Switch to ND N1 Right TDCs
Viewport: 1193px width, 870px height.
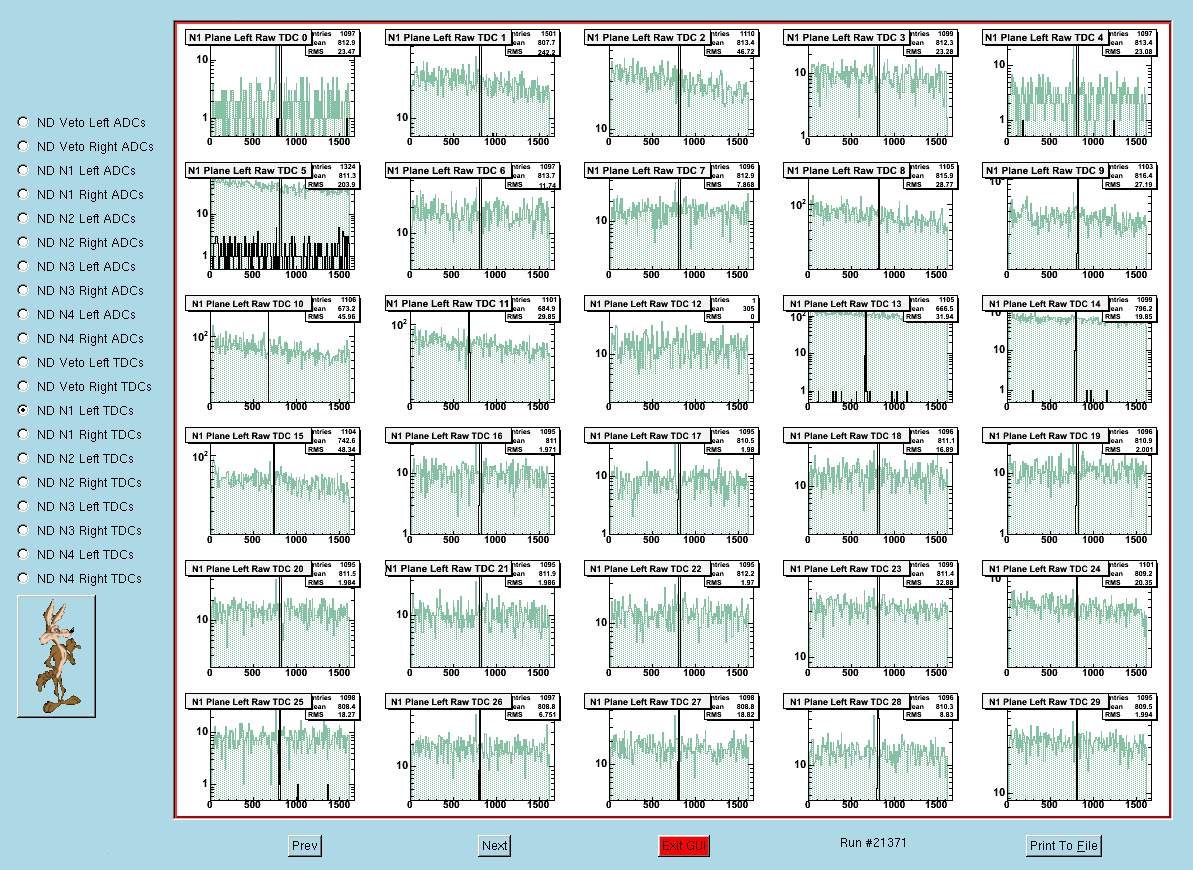point(24,434)
